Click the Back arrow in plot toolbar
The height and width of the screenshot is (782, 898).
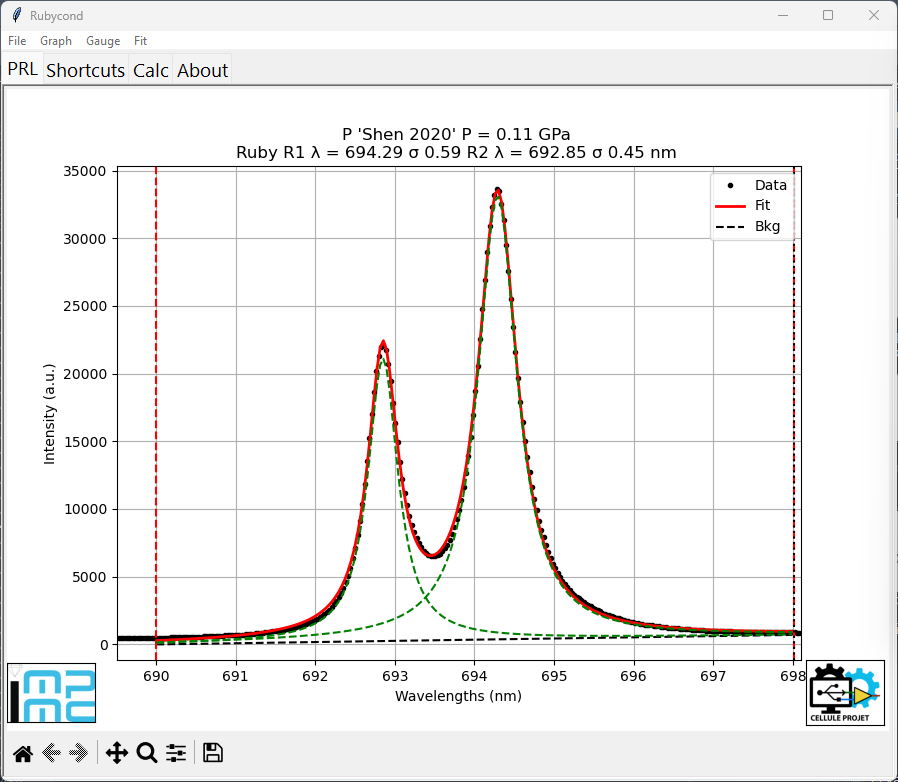pos(52,753)
